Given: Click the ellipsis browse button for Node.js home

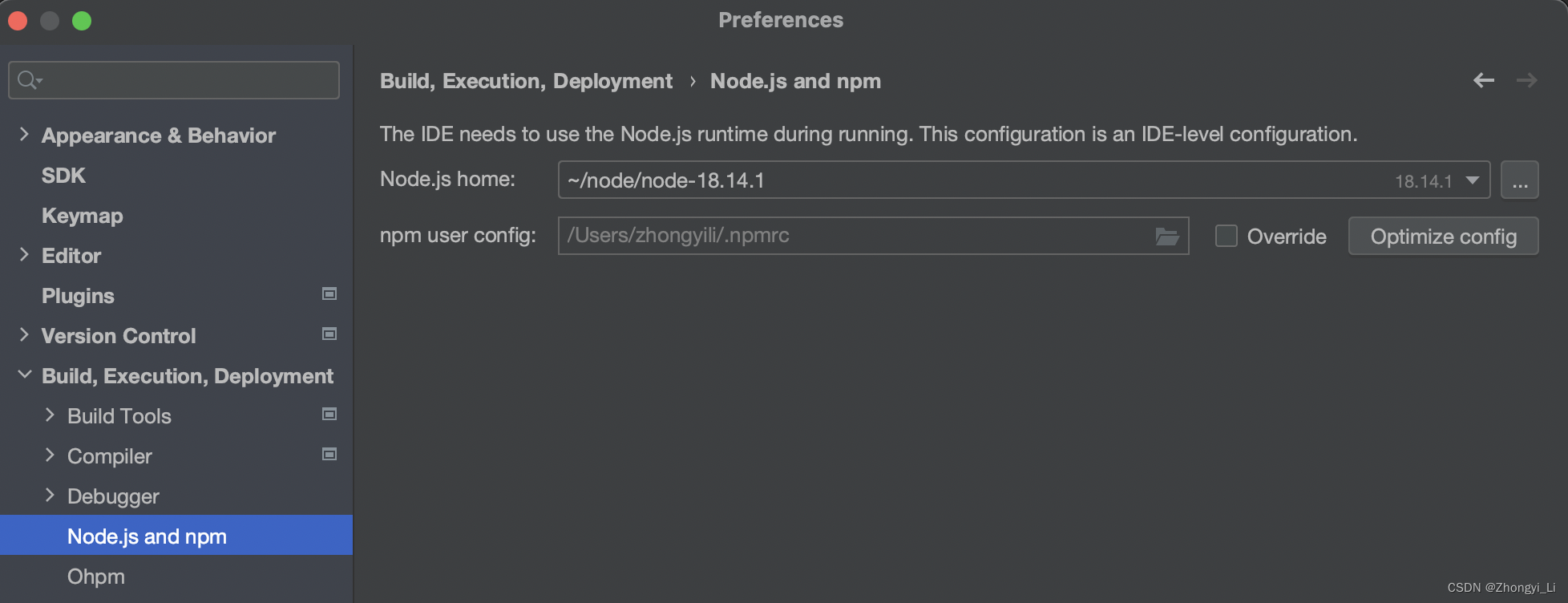Looking at the screenshot, I should (1520, 180).
